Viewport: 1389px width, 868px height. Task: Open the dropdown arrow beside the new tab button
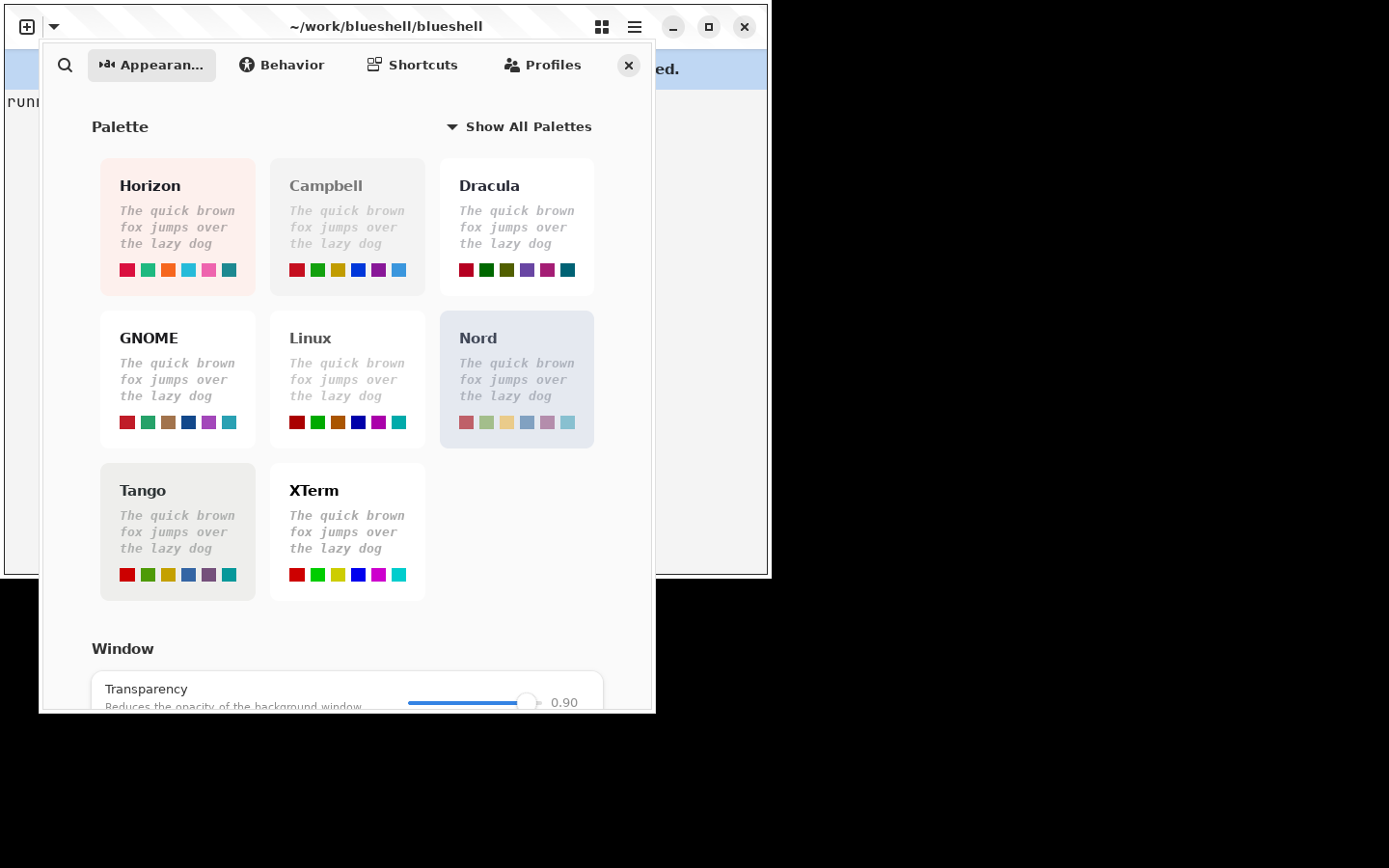click(54, 27)
